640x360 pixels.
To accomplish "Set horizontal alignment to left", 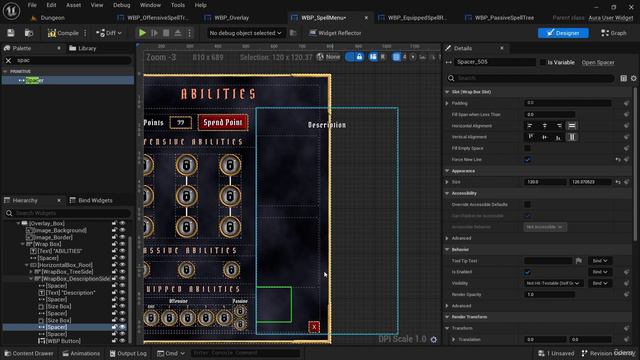I will coord(530,126).
